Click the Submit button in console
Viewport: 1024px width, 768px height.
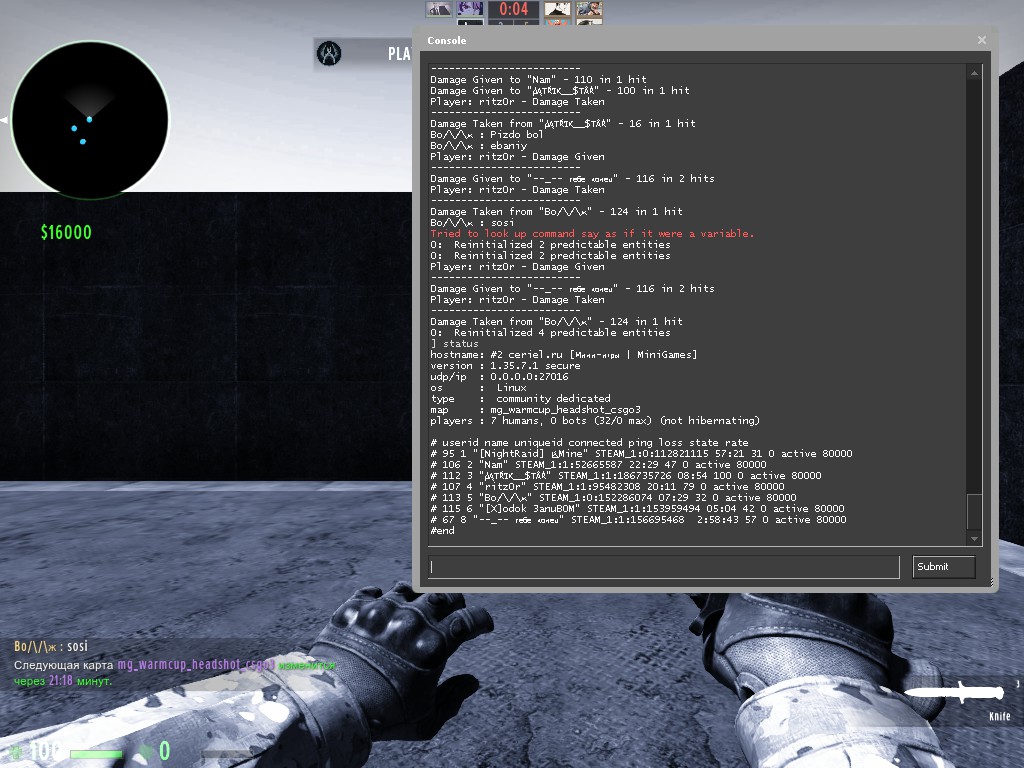coord(943,567)
